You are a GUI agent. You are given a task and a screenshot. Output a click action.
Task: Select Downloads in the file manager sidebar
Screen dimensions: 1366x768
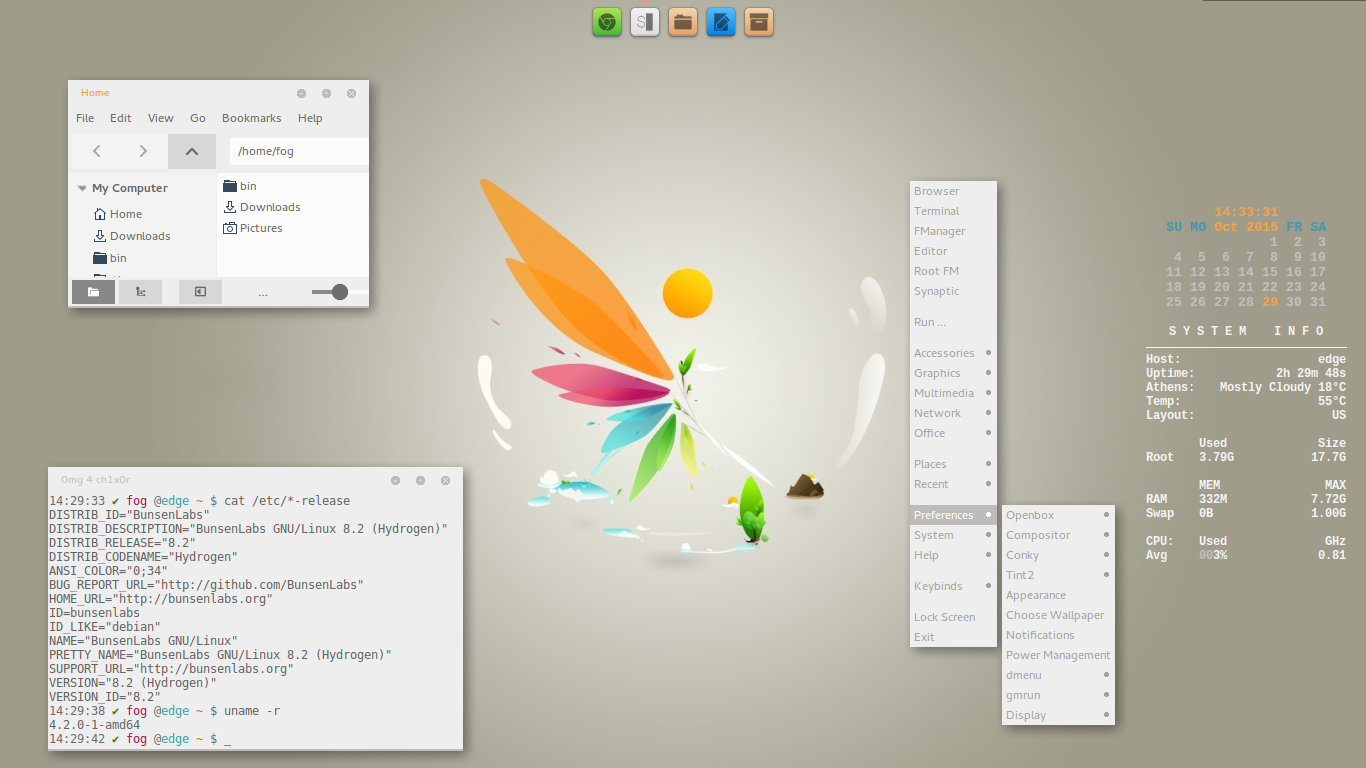131,236
